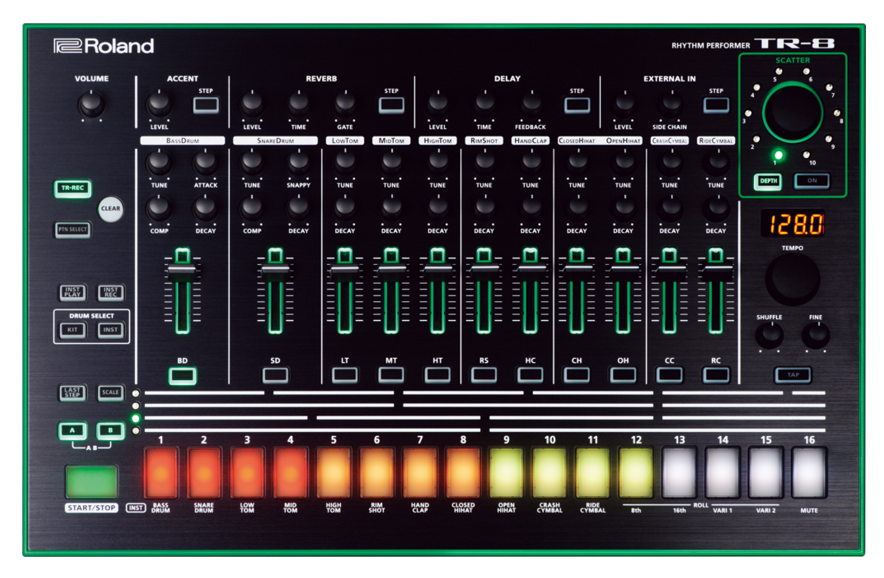884x578 pixels.
Task: Tap the round CLEAR button
Action: [x=110, y=209]
